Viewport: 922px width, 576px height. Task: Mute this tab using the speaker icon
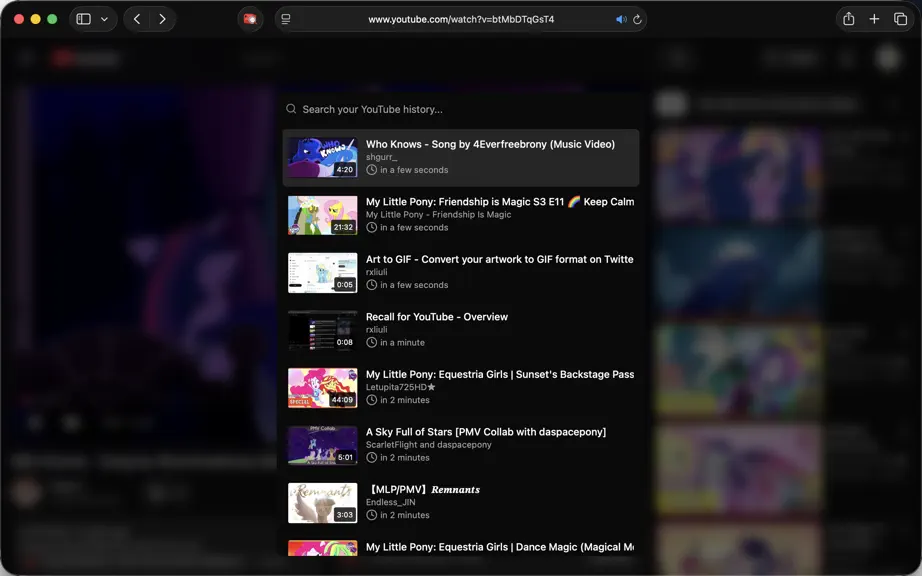pyautogui.click(x=621, y=19)
